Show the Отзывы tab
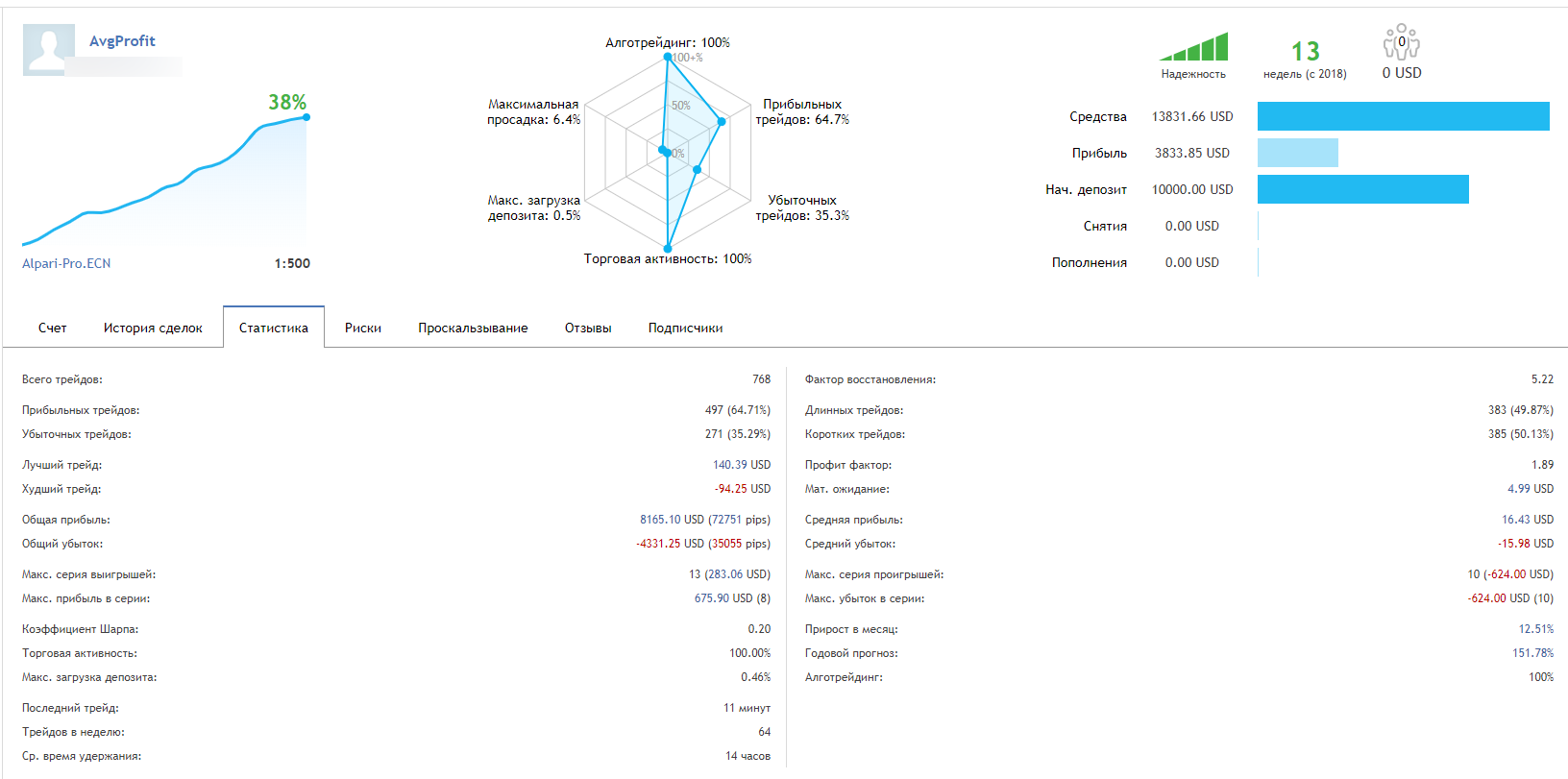The width and height of the screenshot is (1568, 779). pos(588,328)
